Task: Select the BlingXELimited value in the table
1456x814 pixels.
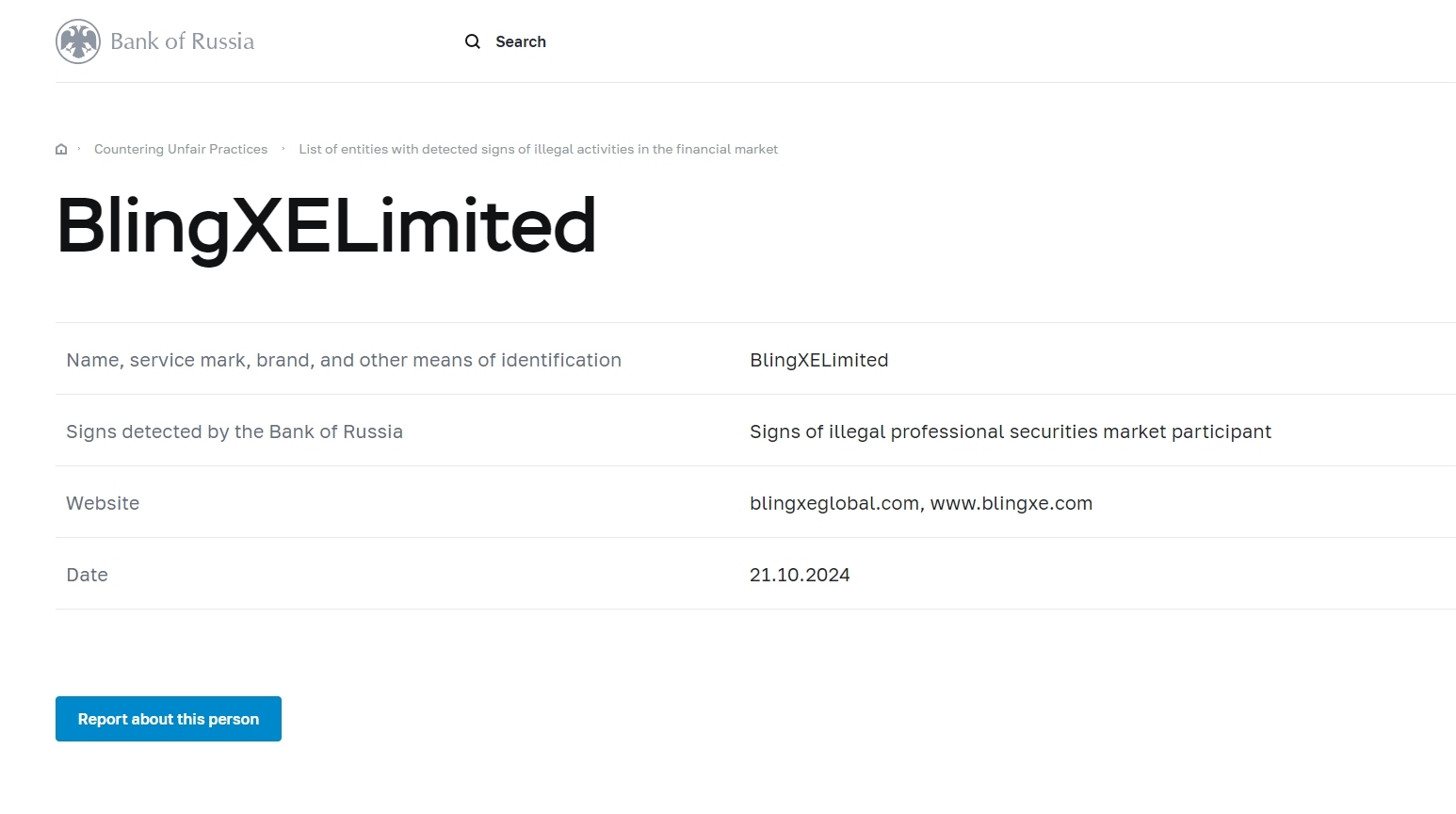Action: pos(818,360)
